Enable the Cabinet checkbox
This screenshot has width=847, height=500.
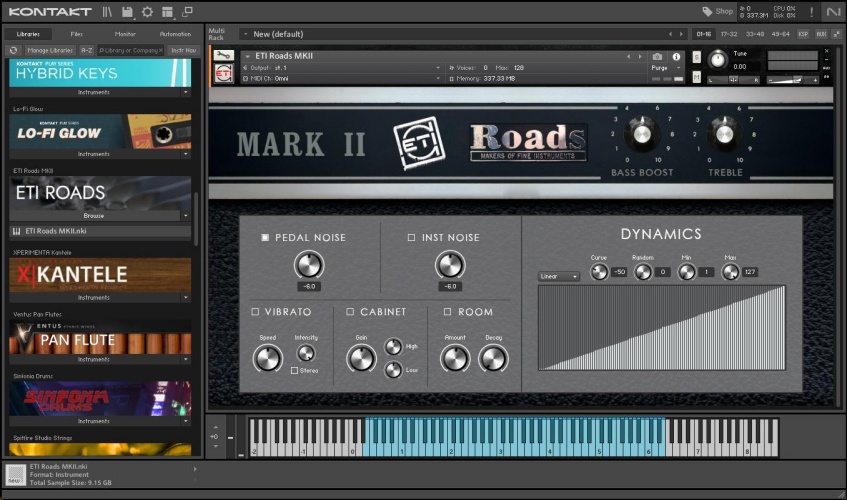coord(350,312)
